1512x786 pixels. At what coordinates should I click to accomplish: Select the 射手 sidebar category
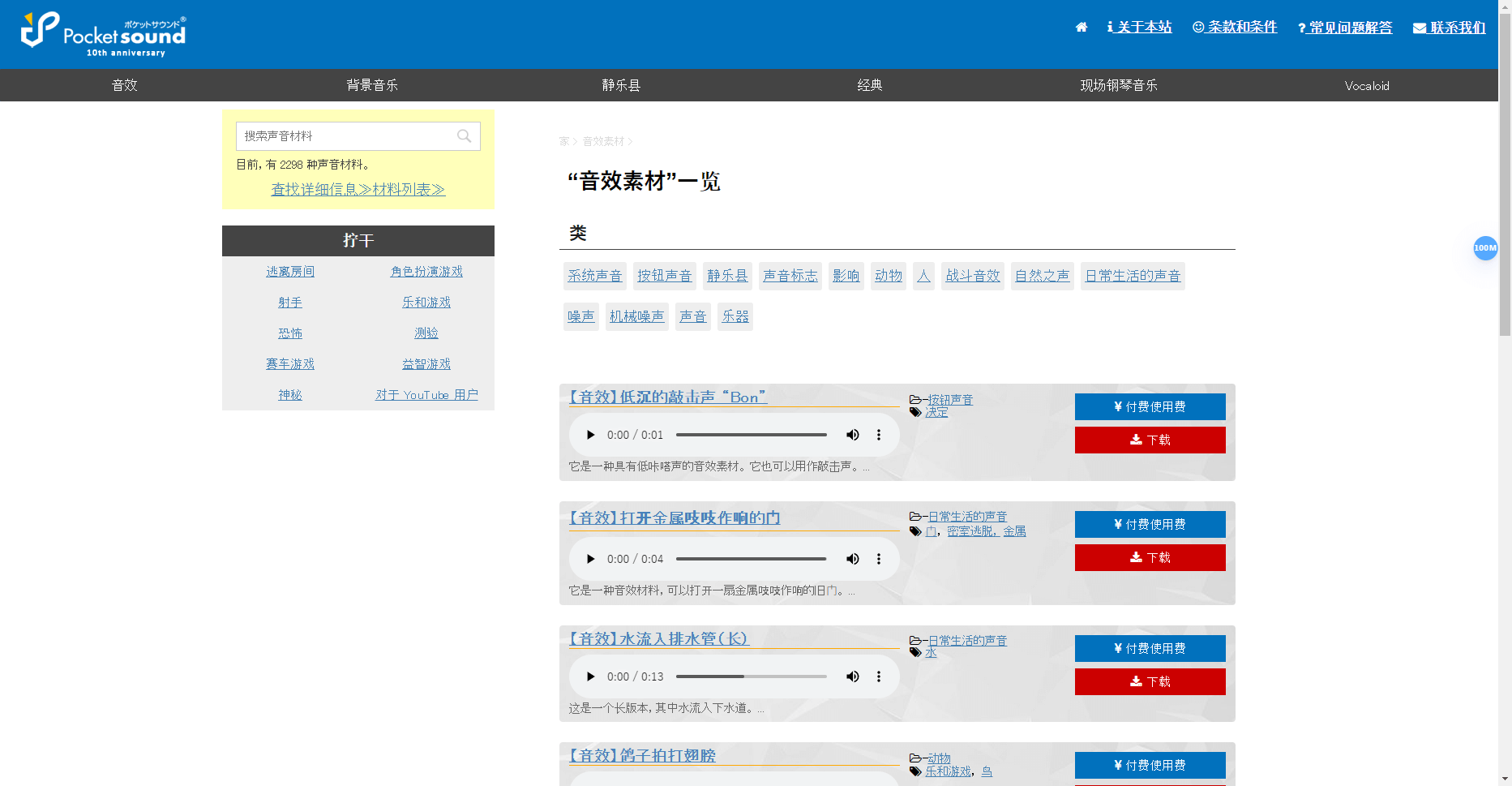(x=290, y=303)
